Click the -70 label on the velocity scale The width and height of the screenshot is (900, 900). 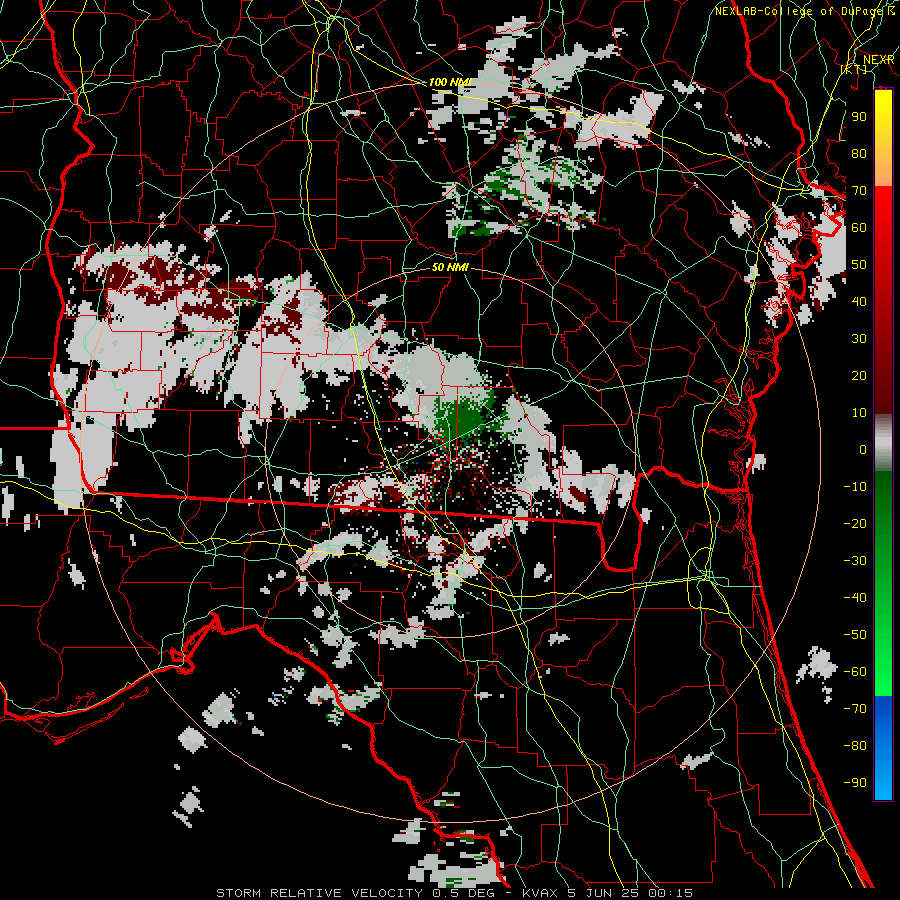click(x=855, y=708)
